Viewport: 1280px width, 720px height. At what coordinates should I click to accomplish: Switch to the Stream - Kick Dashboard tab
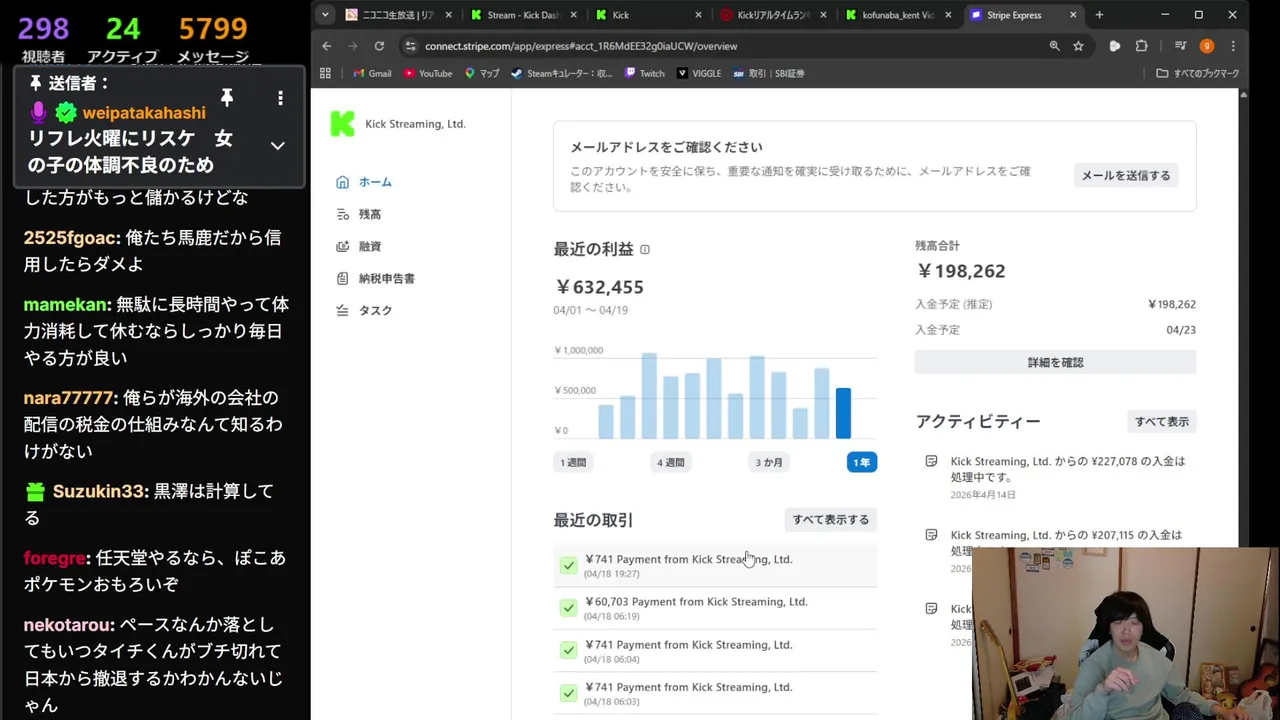(x=524, y=15)
